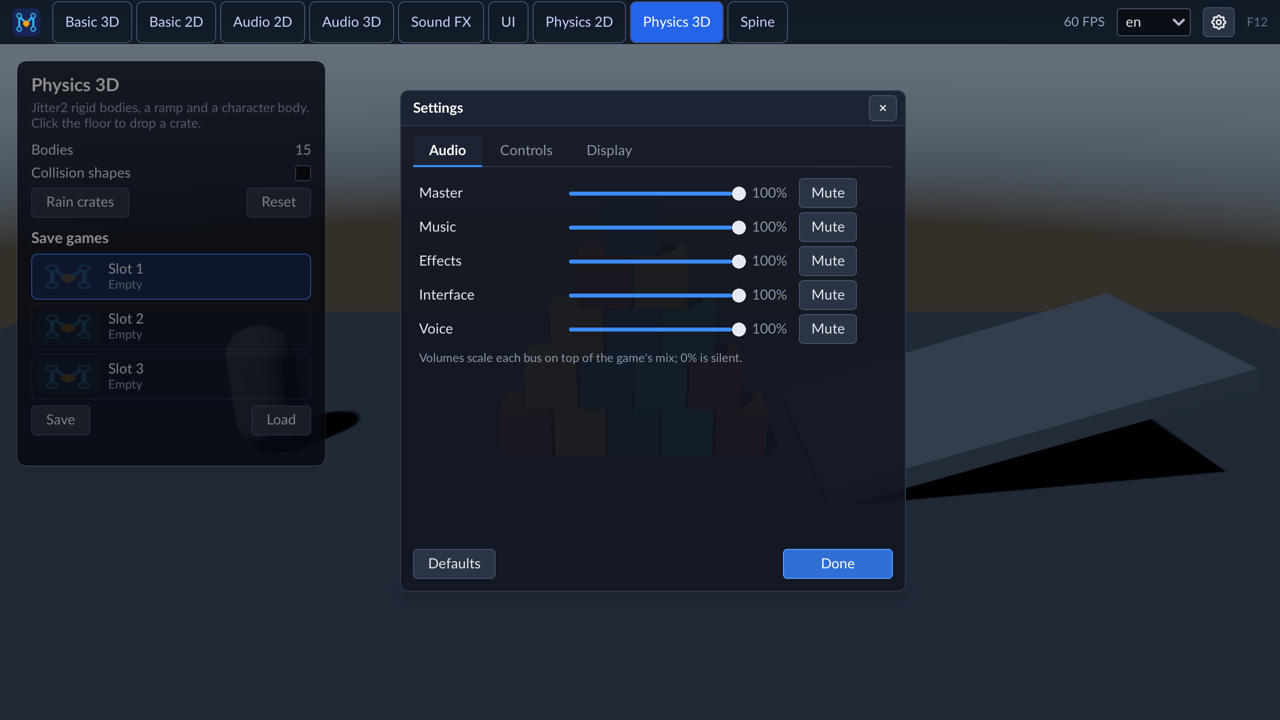The width and height of the screenshot is (1280, 720).
Task: Open the Audio 3D demo tab
Action: tap(351, 22)
